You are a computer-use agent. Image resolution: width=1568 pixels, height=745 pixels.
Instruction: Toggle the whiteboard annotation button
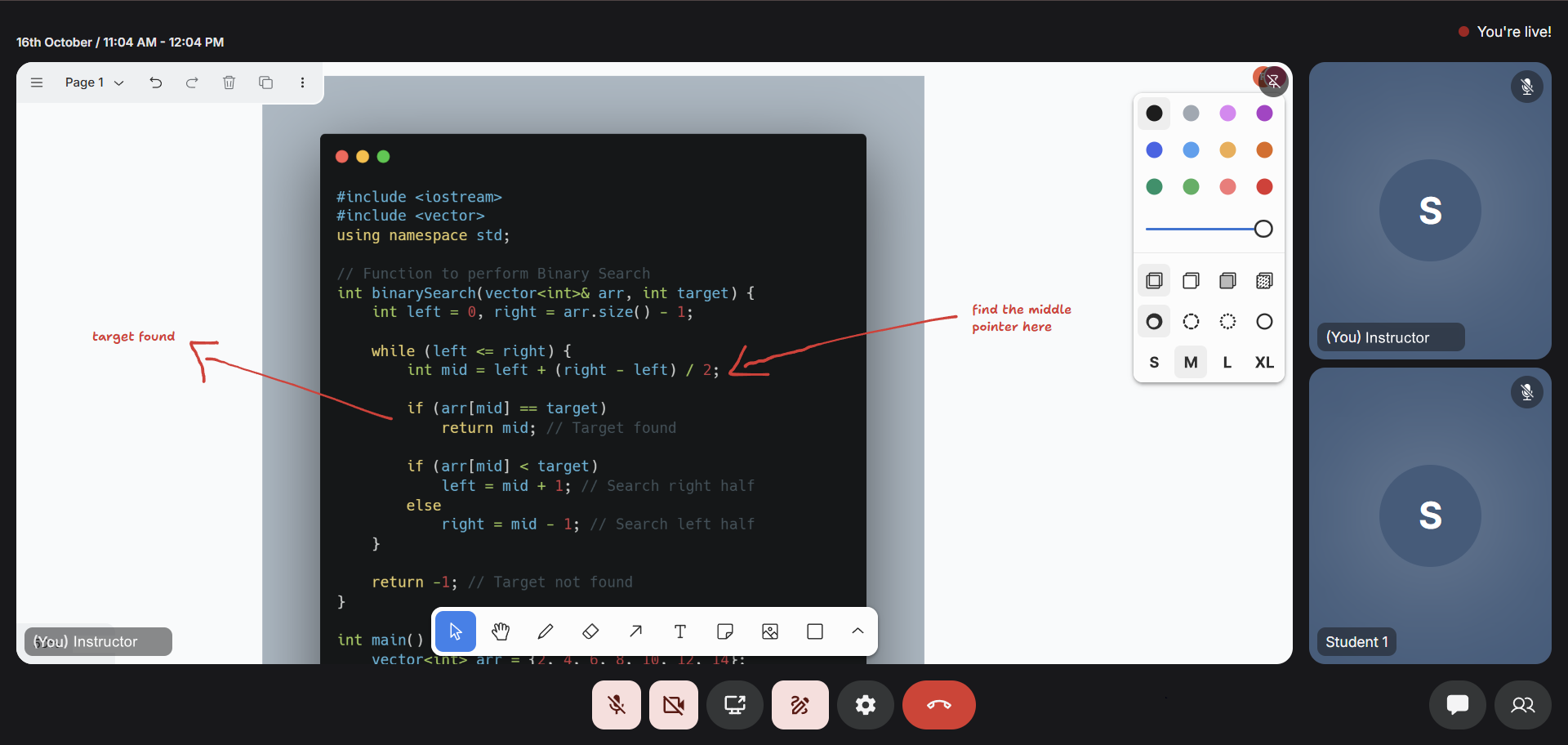click(x=800, y=705)
